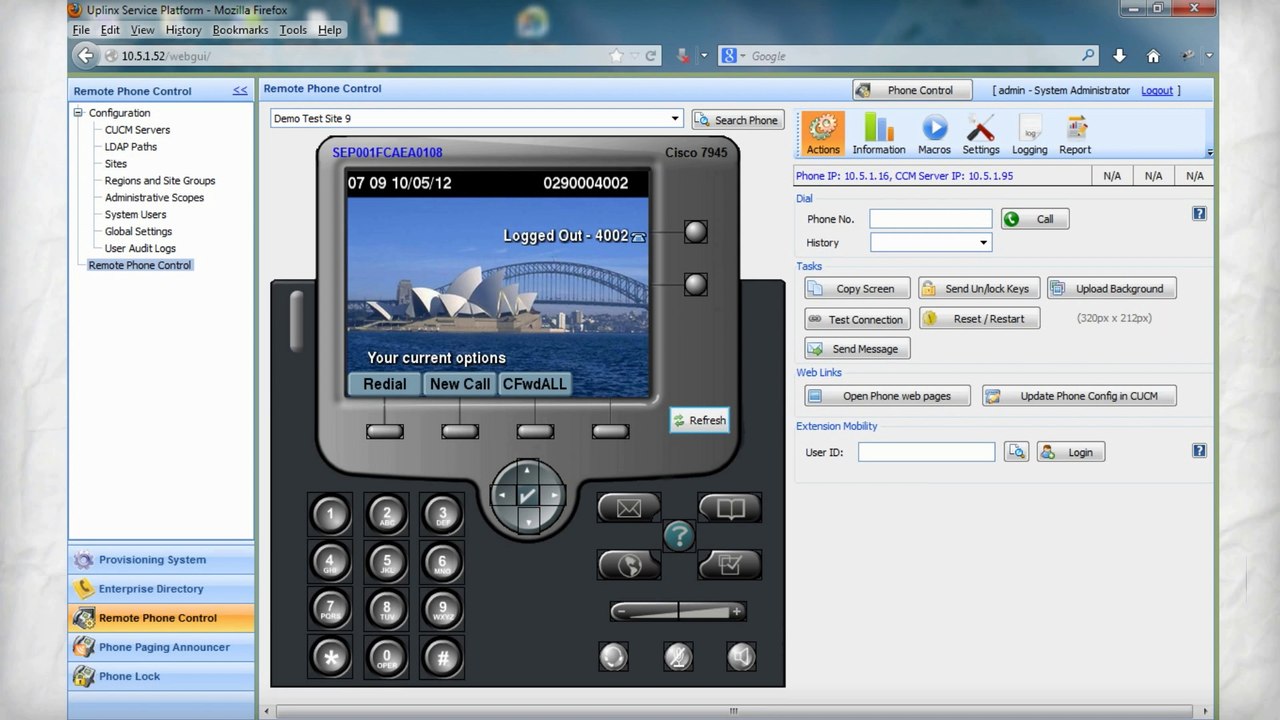The height and width of the screenshot is (720, 1280).
Task: Click the phone's Messages envelope key
Action: pyautogui.click(x=629, y=508)
